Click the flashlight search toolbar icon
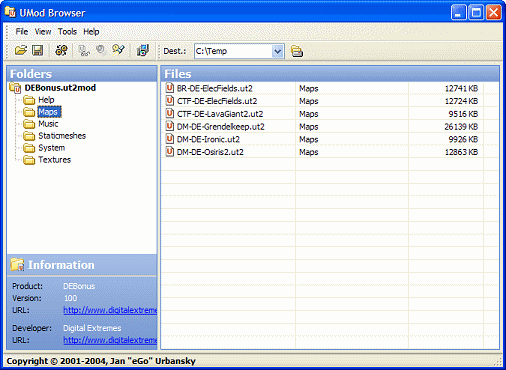Screen dimensions: 506x370 click(118, 50)
